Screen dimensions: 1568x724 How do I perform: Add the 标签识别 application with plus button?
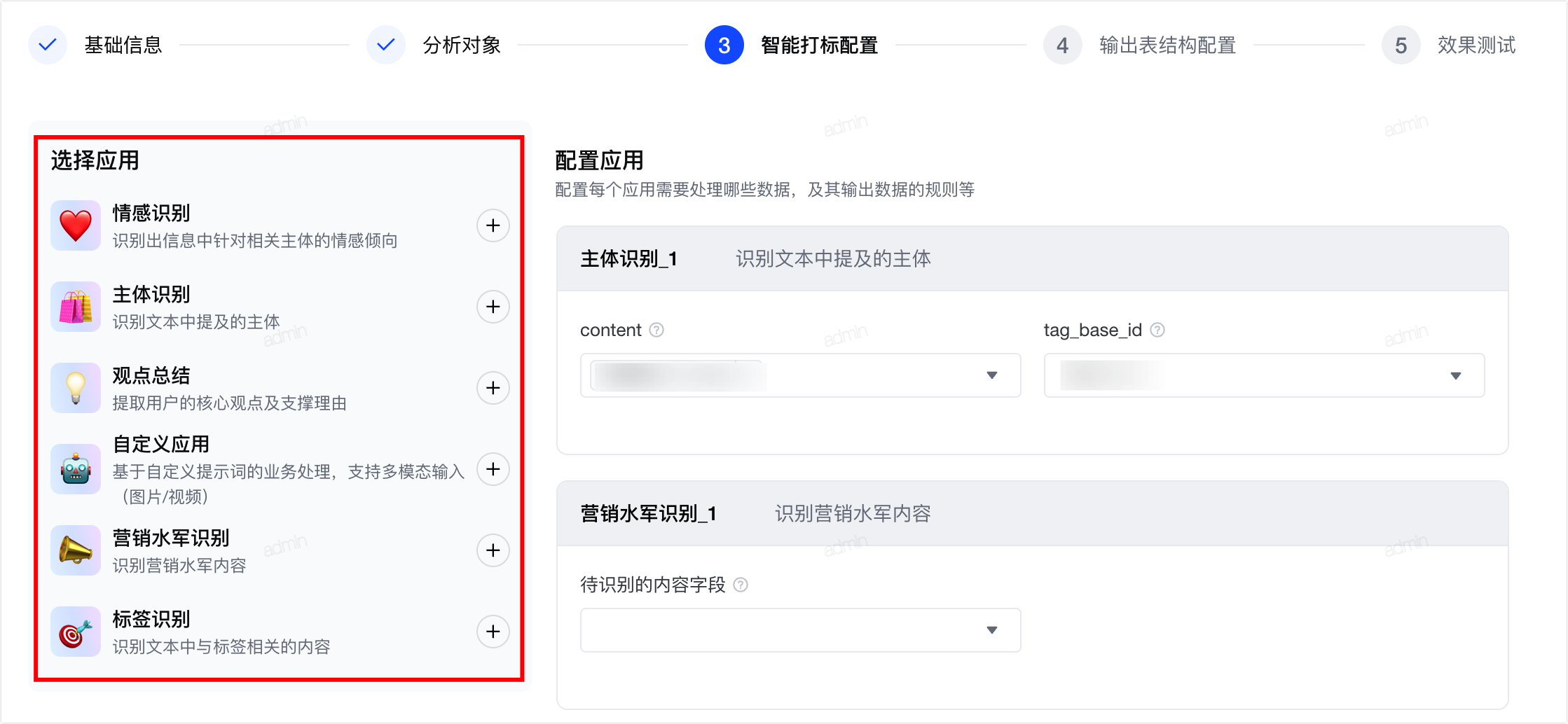493,632
